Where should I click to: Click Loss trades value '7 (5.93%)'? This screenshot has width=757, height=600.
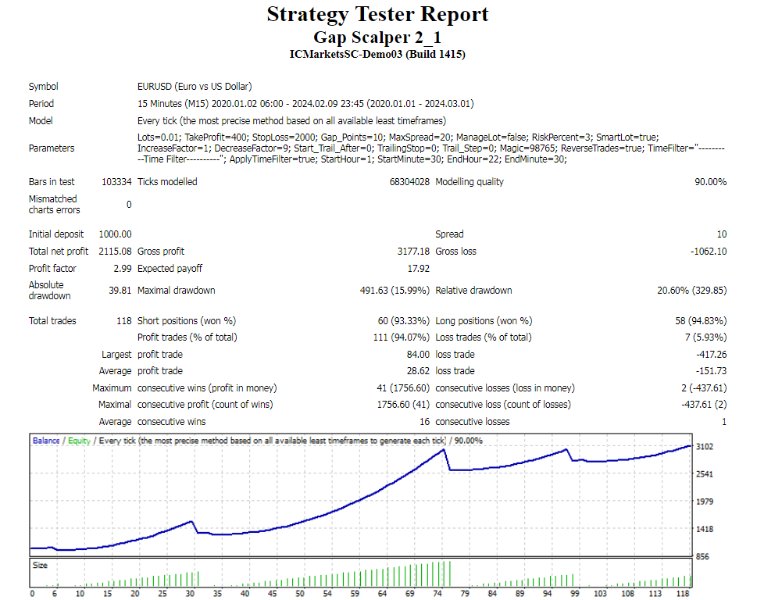click(x=706, y=337)
